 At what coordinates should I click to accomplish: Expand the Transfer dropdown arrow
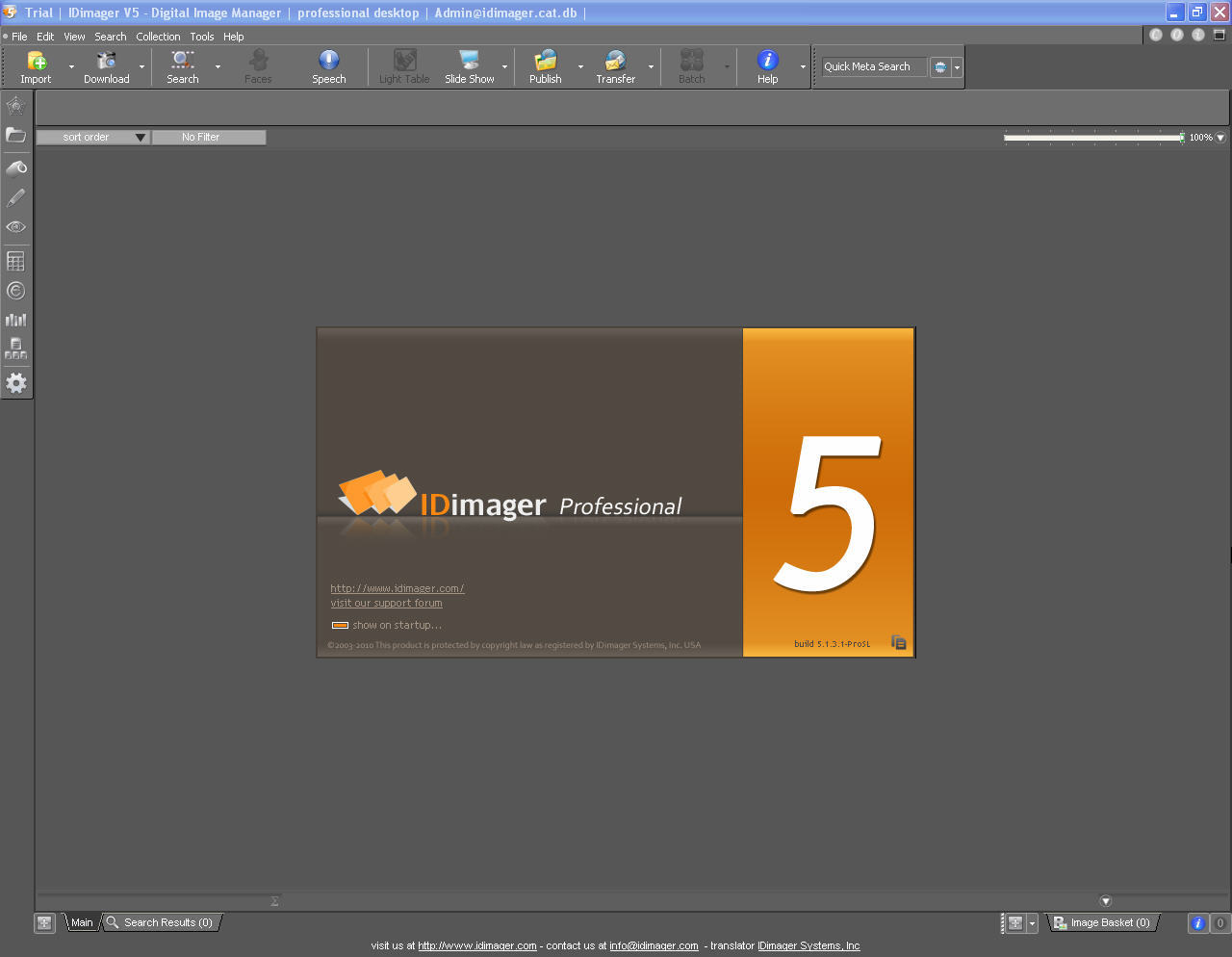coord(651,66)
